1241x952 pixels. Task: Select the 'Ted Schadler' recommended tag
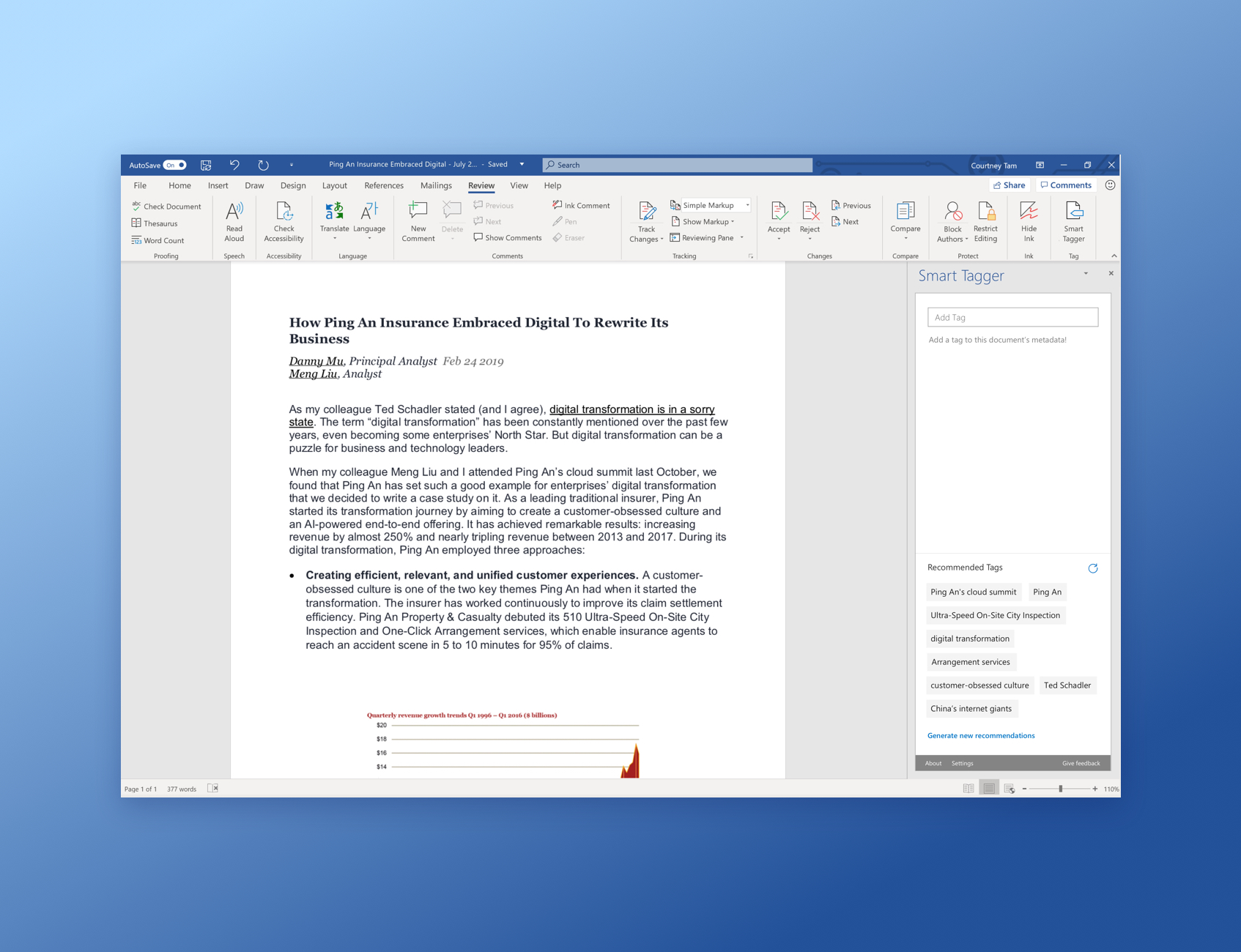coord(1067,685)
